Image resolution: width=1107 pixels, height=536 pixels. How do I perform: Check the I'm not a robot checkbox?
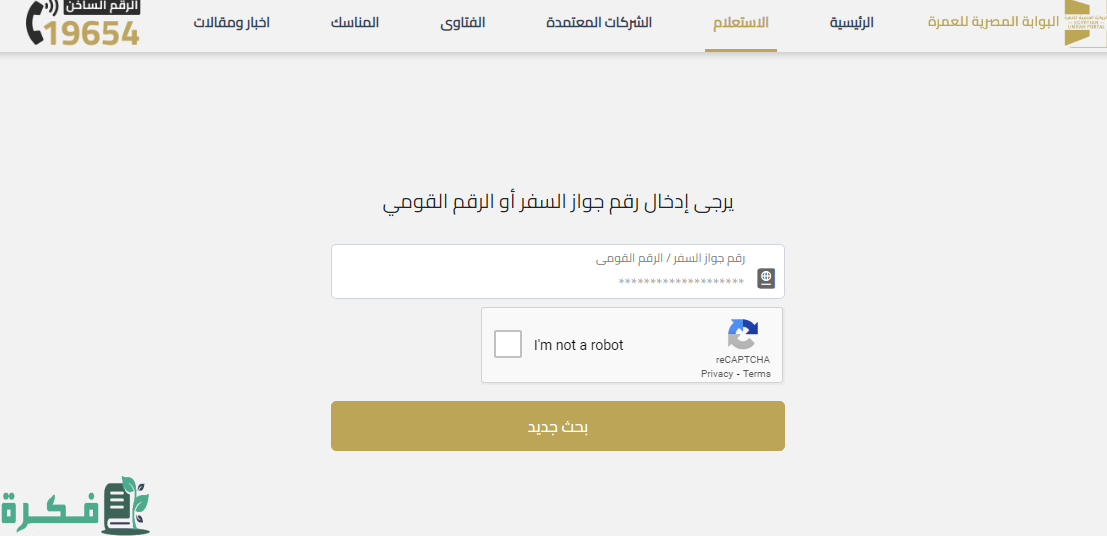pyautogui.click(x=508, y=344)
